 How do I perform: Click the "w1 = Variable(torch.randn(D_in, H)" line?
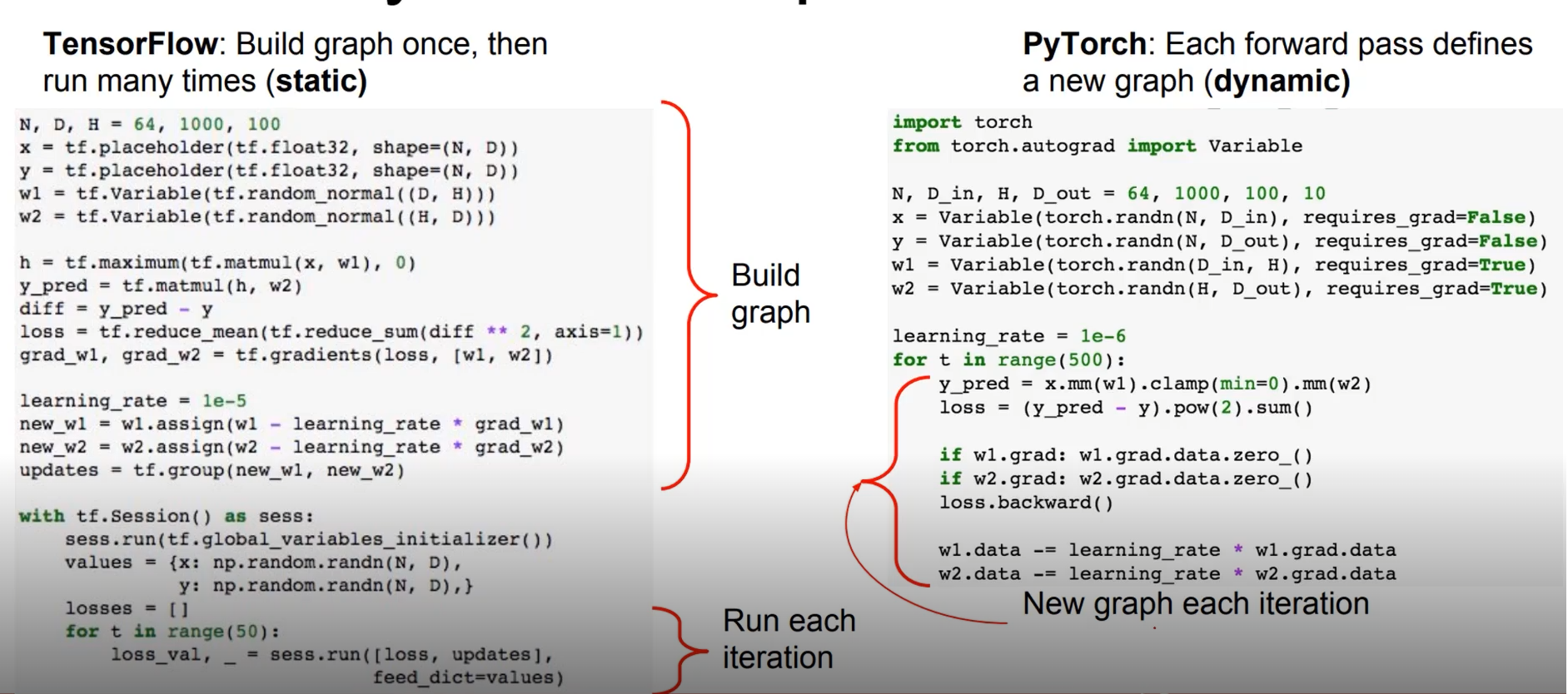[x=1214, y=265]
